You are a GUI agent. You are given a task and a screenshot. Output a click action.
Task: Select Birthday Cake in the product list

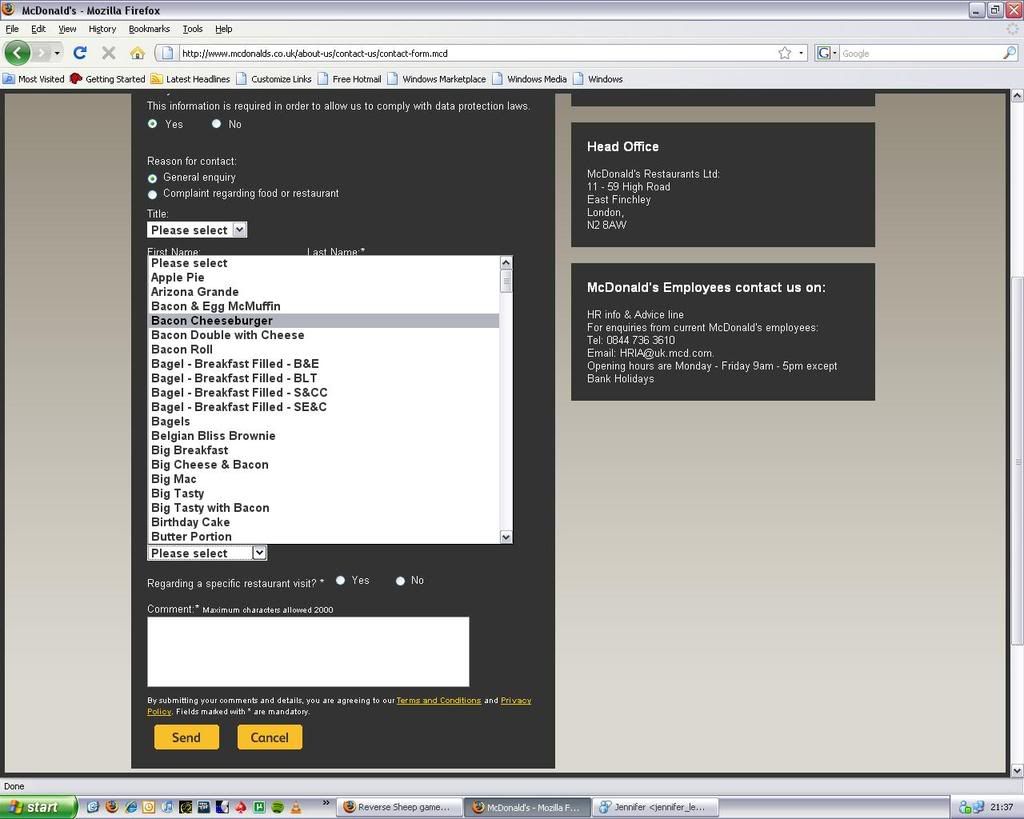[323, 522]
